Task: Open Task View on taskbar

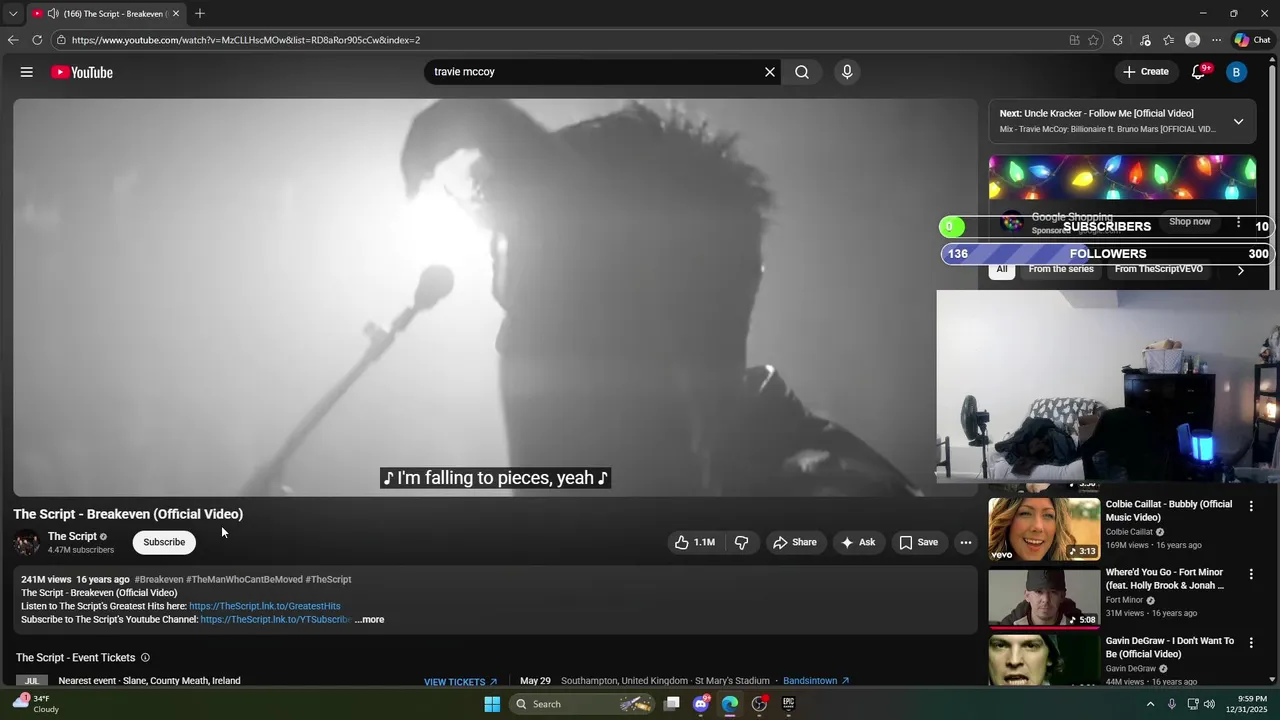Action: tap(672, 704)
